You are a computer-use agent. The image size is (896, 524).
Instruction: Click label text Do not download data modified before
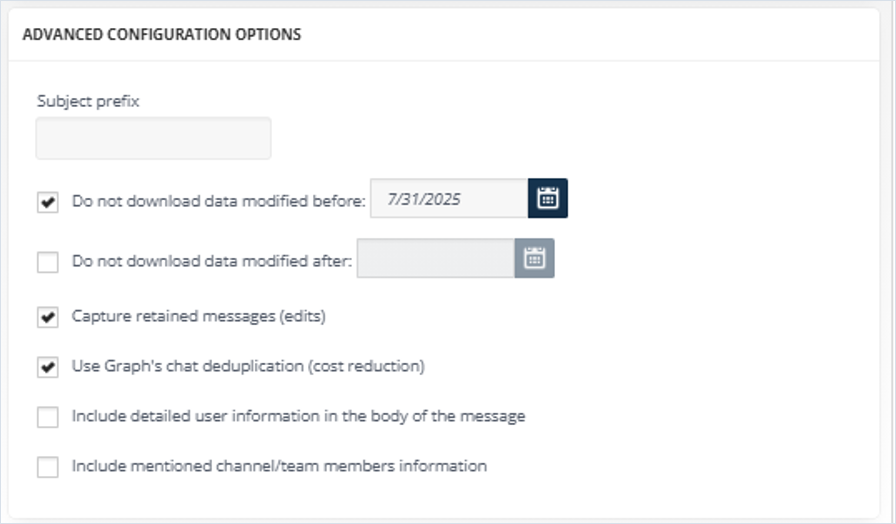[x=218, y=201]
